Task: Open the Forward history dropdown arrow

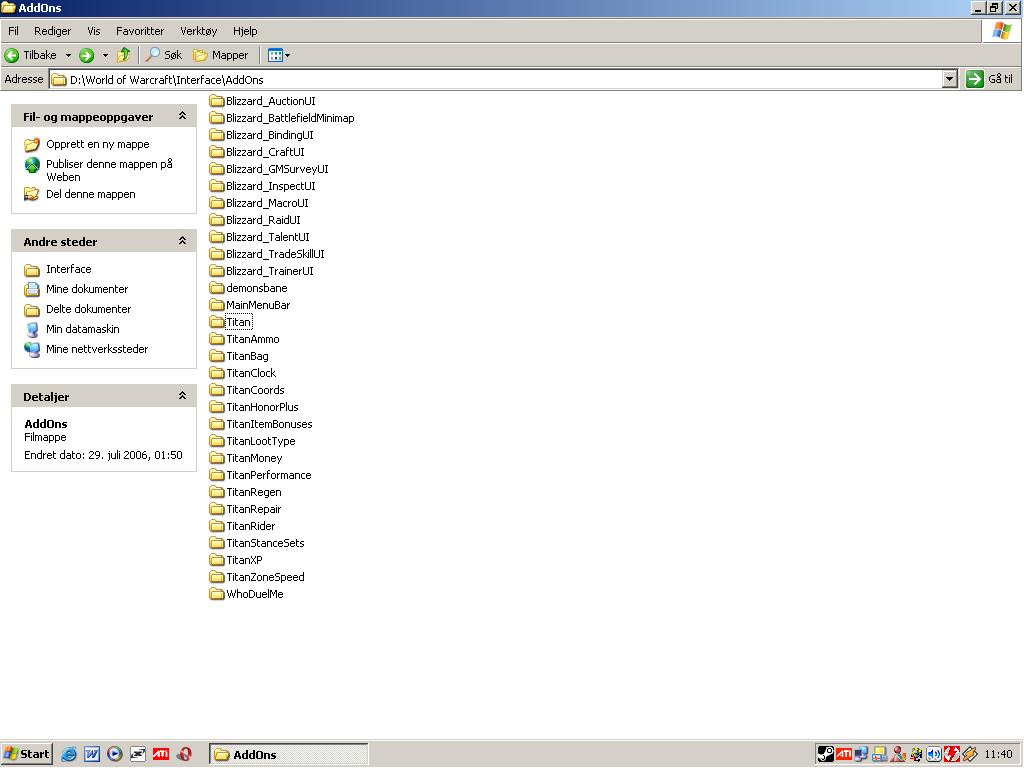Action: (x=105, y=56)
